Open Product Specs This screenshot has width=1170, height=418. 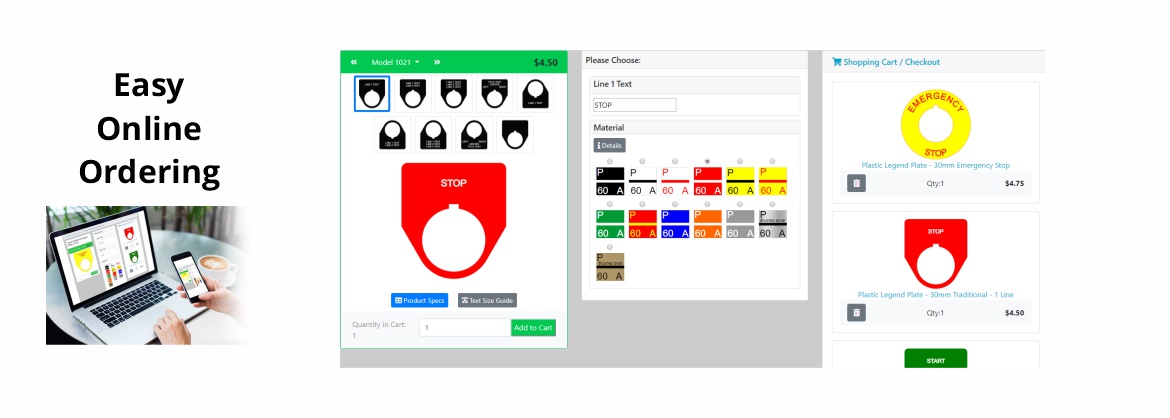420,300
